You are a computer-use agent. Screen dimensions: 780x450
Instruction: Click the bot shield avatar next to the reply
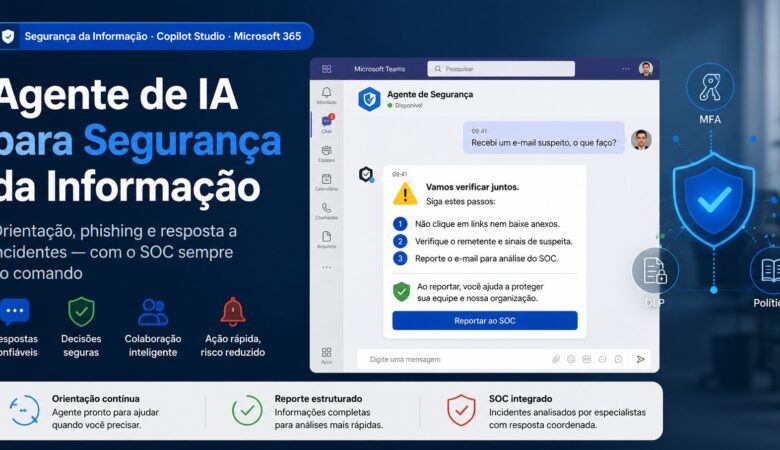(366, 174)
